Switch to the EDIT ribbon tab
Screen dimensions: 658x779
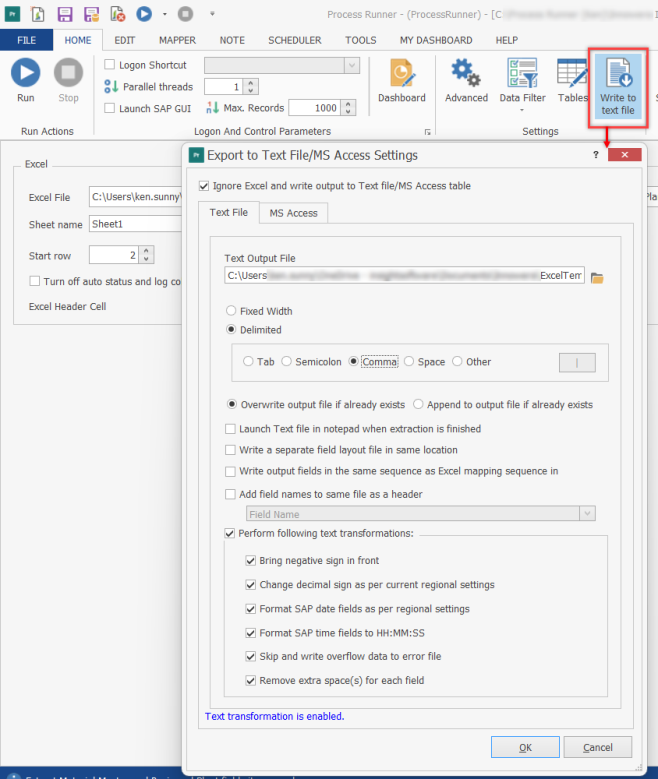[124, 40]
